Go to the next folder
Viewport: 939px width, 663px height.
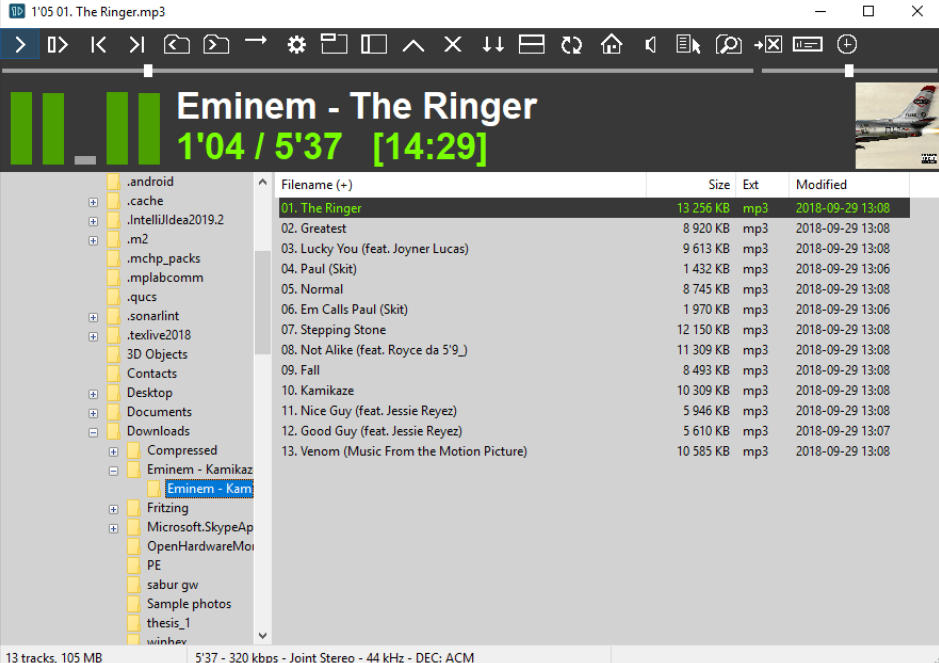tap(216, 44)
